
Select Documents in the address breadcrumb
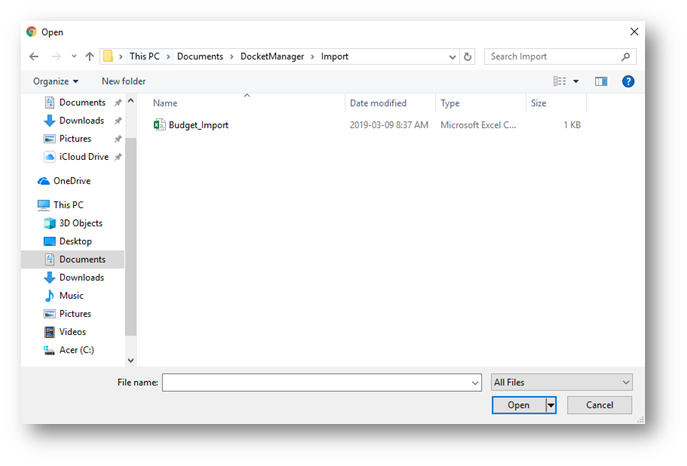200,56
